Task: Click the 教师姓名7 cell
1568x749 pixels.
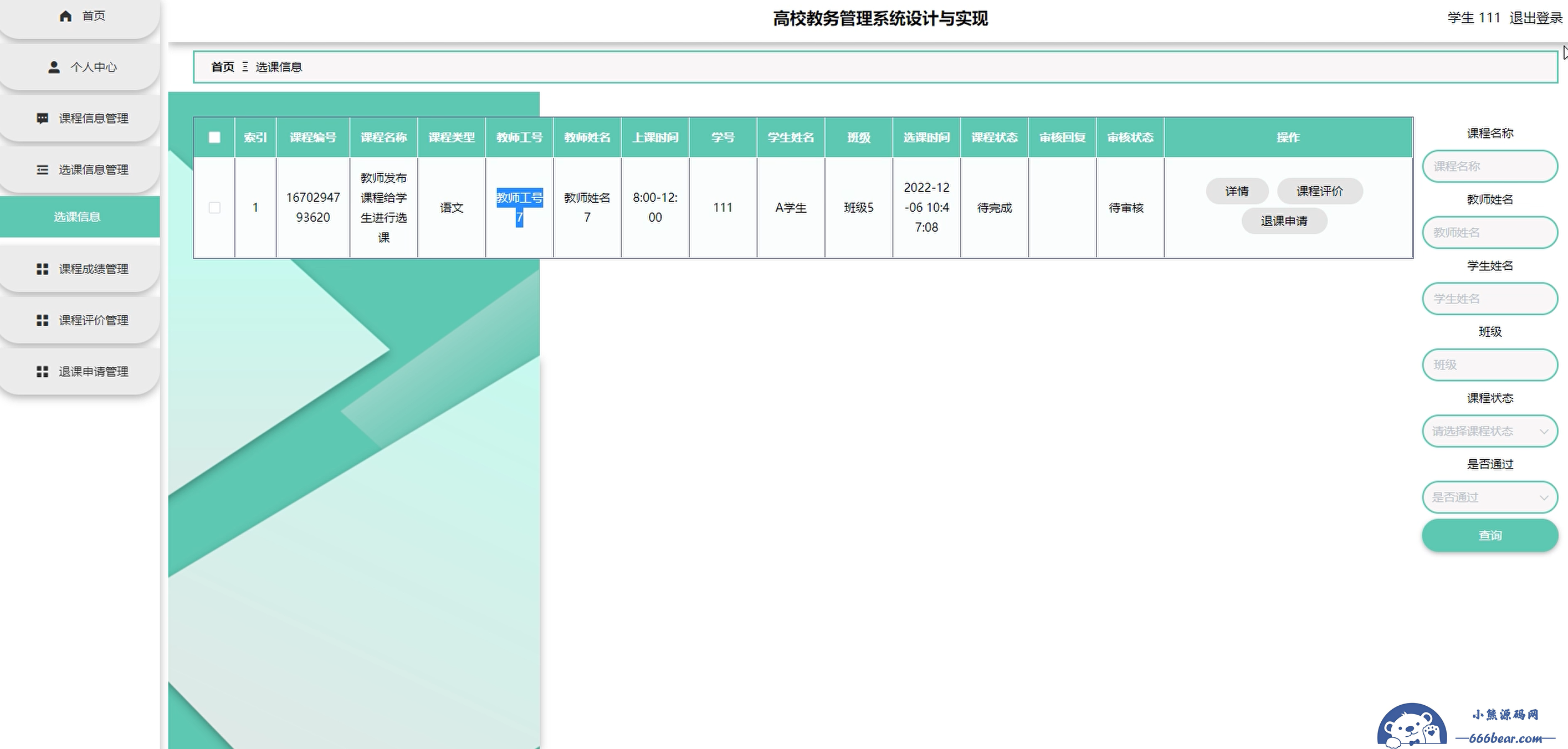Action: pyautogui.click(x=587, y=208)
